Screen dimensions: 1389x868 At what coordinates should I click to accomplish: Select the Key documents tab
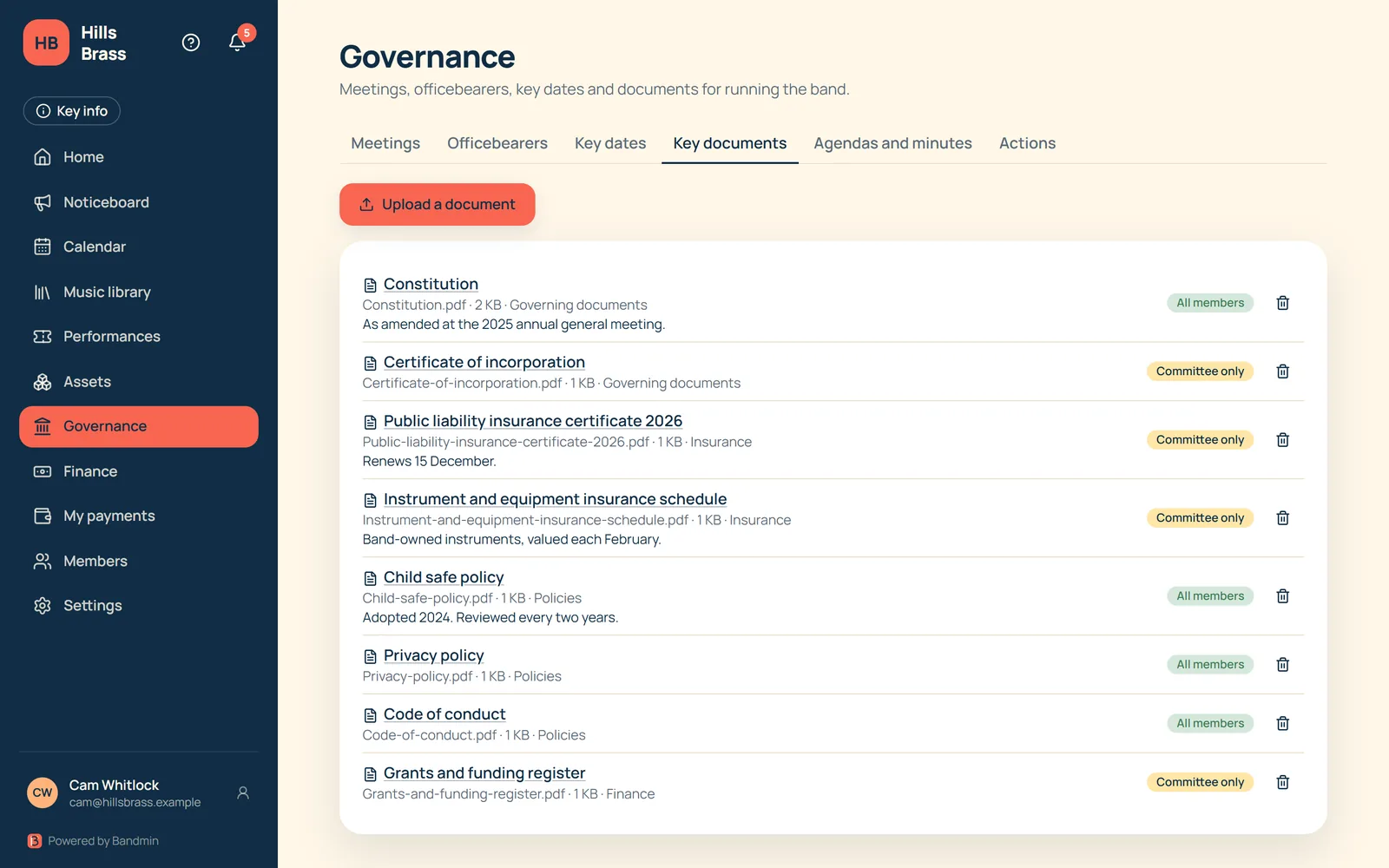tap(730, 143)
